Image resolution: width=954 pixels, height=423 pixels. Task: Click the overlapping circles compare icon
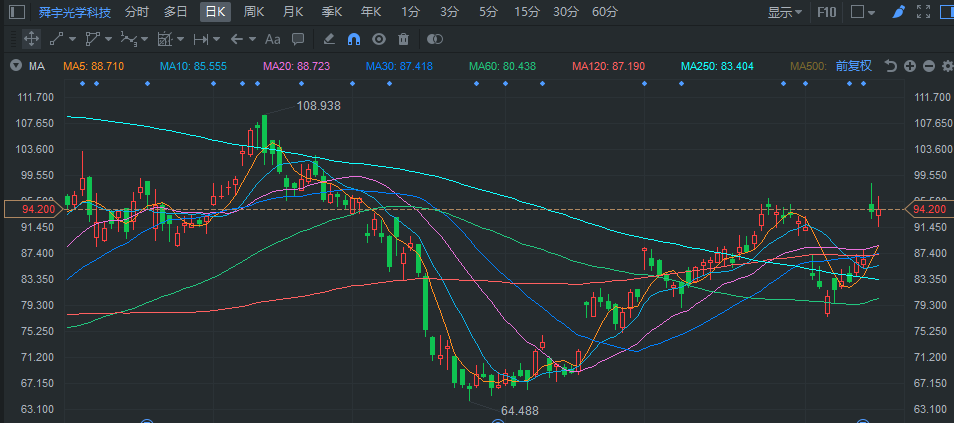pyautogui.click(x=434, y=39)
